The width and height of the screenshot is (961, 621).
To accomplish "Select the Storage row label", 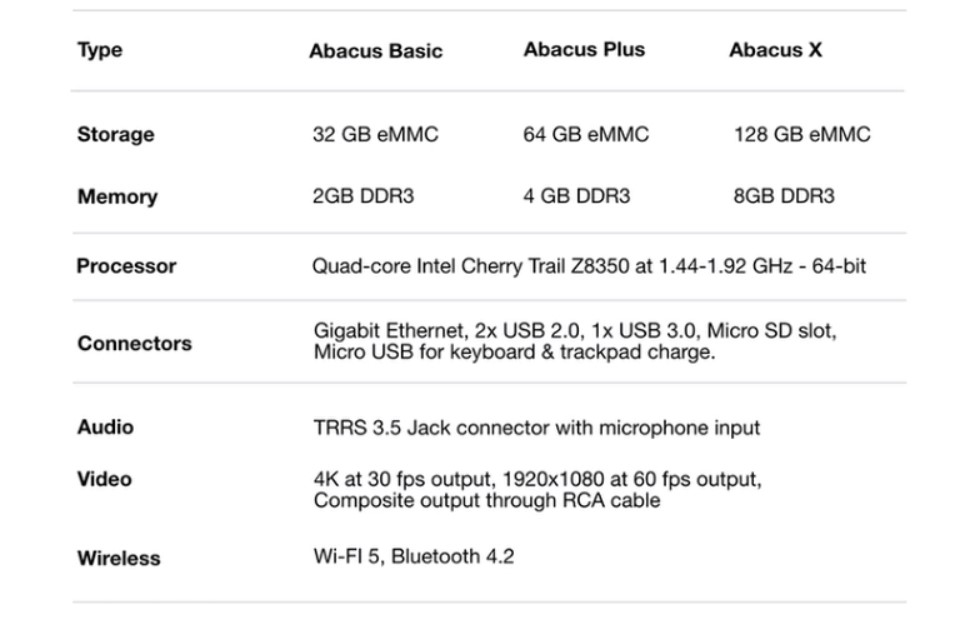I will (116, 134).
